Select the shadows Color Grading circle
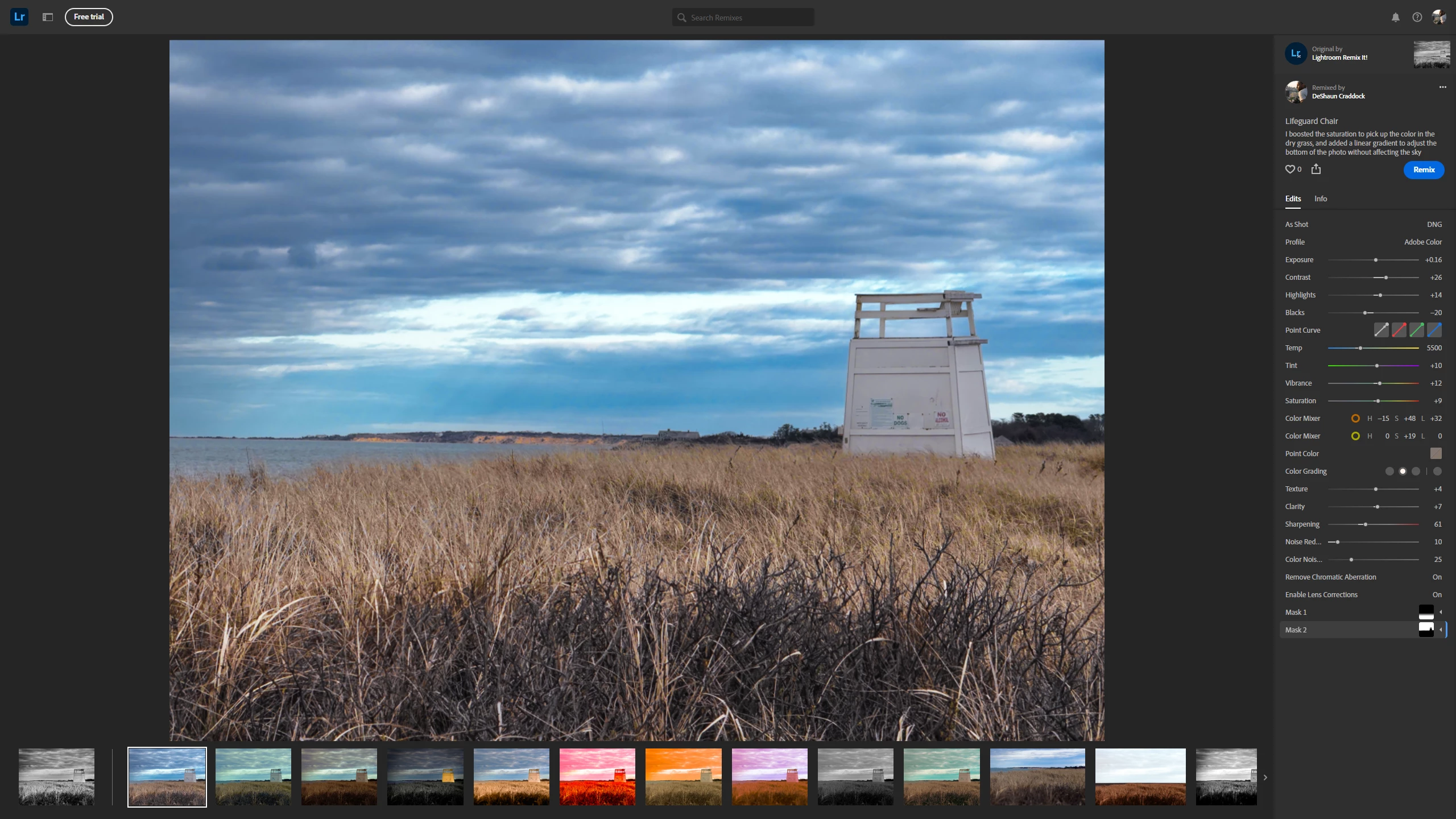Viewport: 1456px width, 819px height. (1389, 471)
